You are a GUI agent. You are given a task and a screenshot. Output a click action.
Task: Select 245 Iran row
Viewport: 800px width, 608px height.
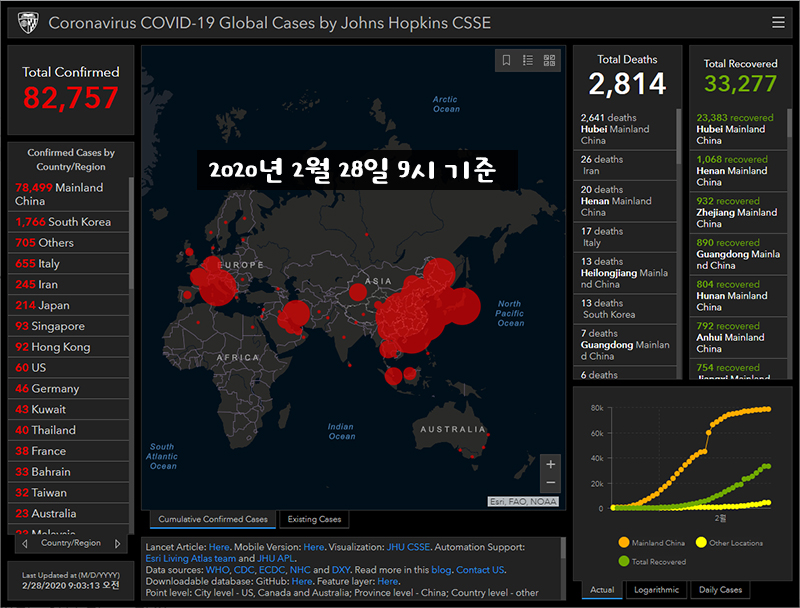[x=68, y=285]
